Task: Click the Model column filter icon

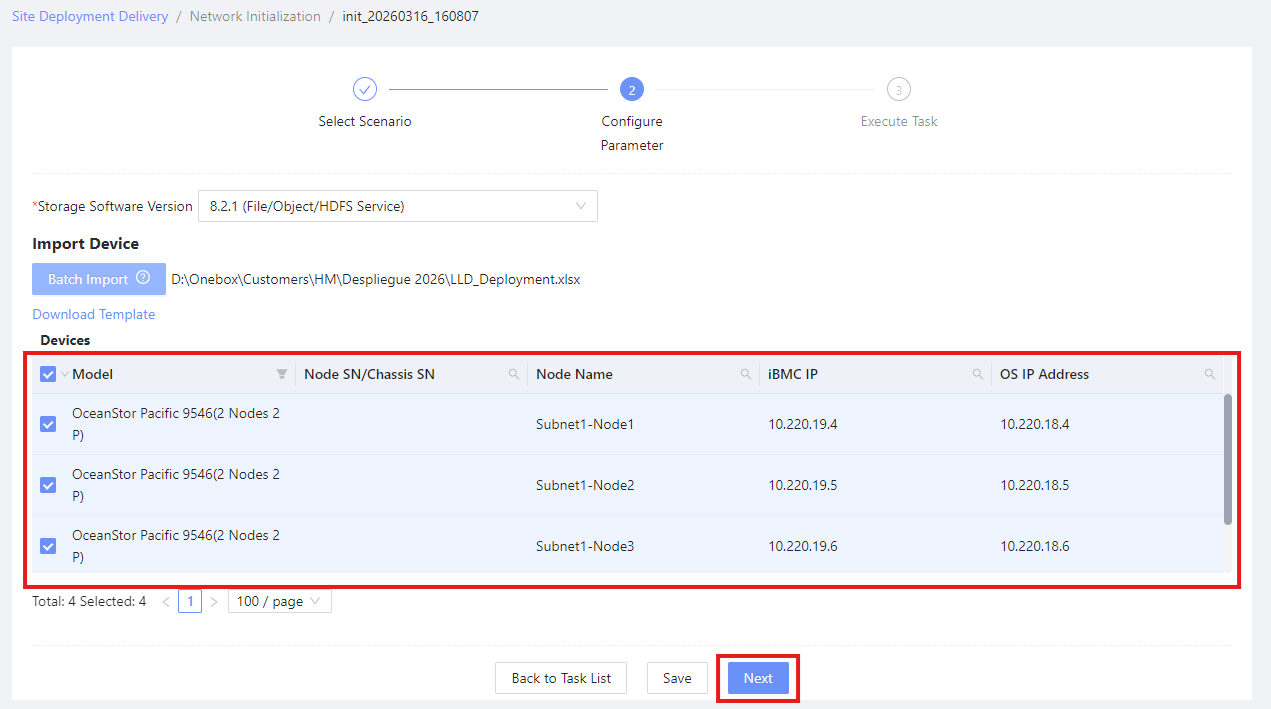Action: point(282,374)
